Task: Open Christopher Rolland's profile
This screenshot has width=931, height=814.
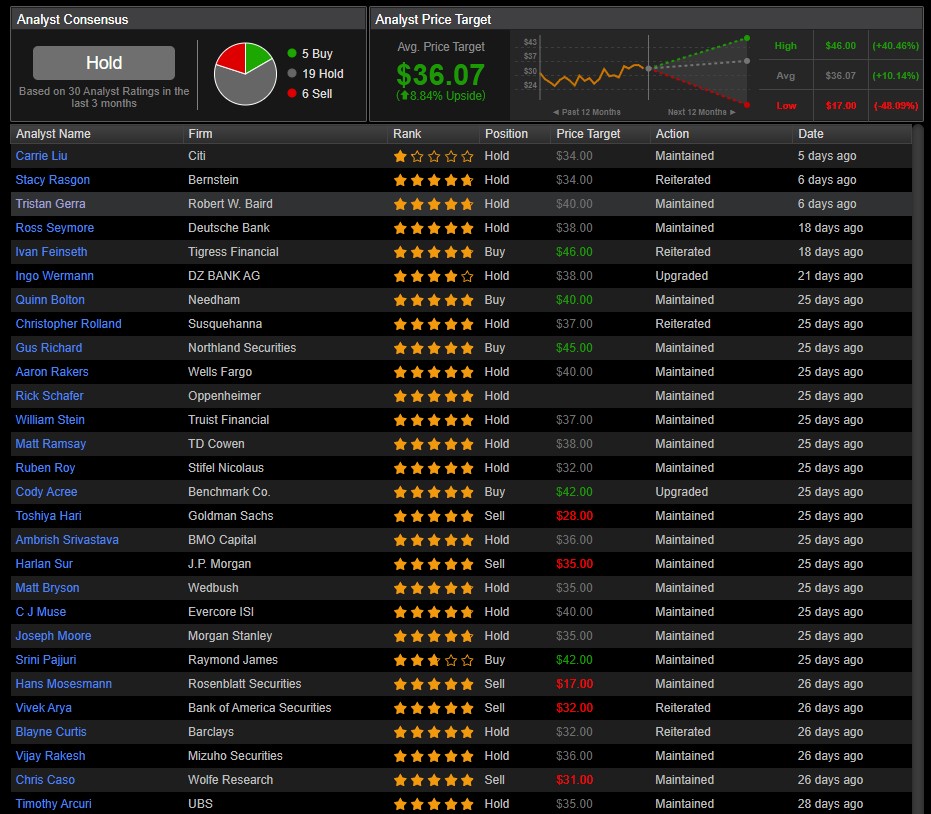Action: 68,324
